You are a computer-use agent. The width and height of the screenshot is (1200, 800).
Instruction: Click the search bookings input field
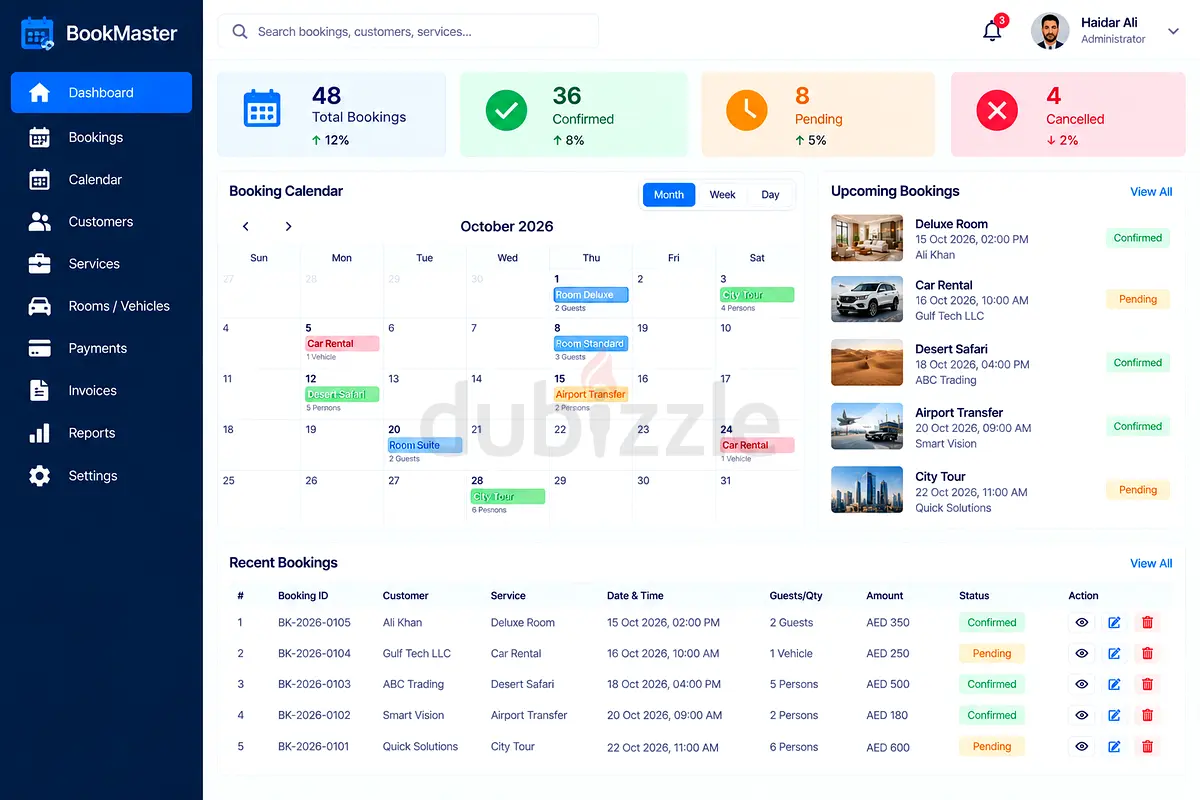408,31
